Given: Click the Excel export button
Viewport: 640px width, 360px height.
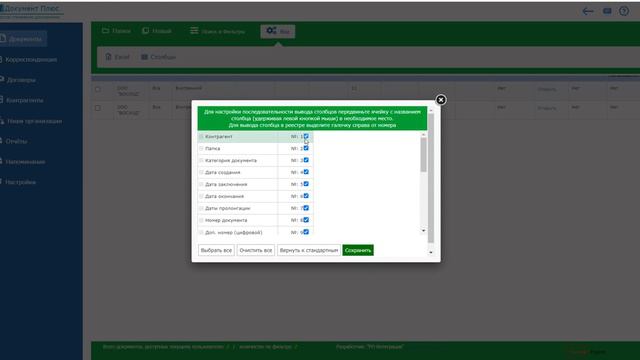Looking at the screenshot, I should [118, 57].
